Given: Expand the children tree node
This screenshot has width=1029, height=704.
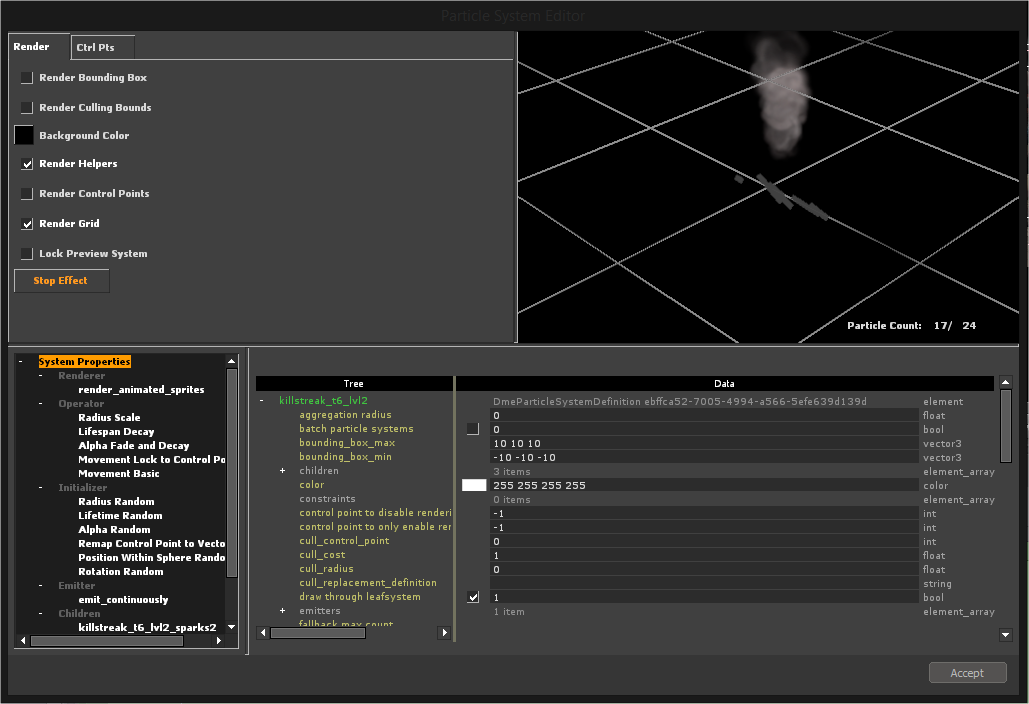Looking at the screenshot, I should point(282,471).
